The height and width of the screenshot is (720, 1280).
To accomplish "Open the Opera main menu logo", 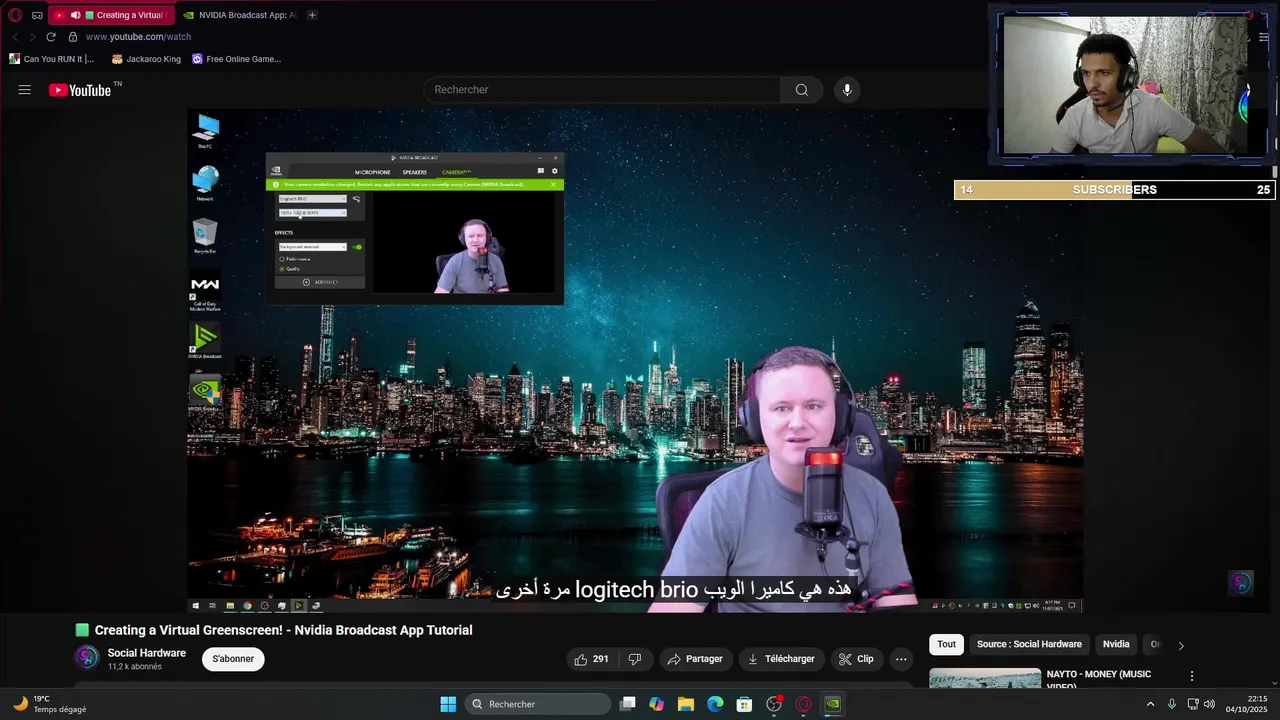I will pos(15,15).
